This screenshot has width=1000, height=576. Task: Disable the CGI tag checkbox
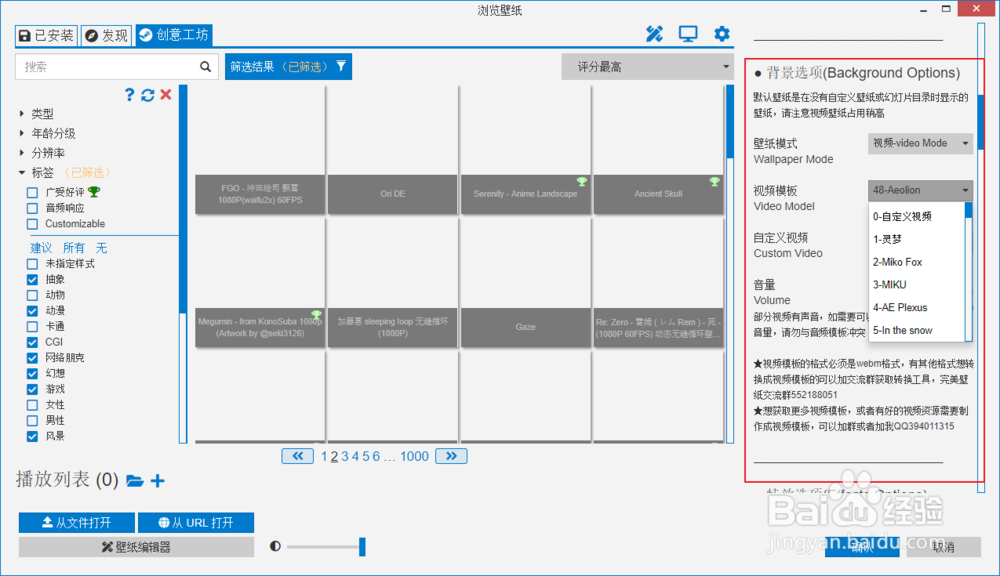pos(31,342)
